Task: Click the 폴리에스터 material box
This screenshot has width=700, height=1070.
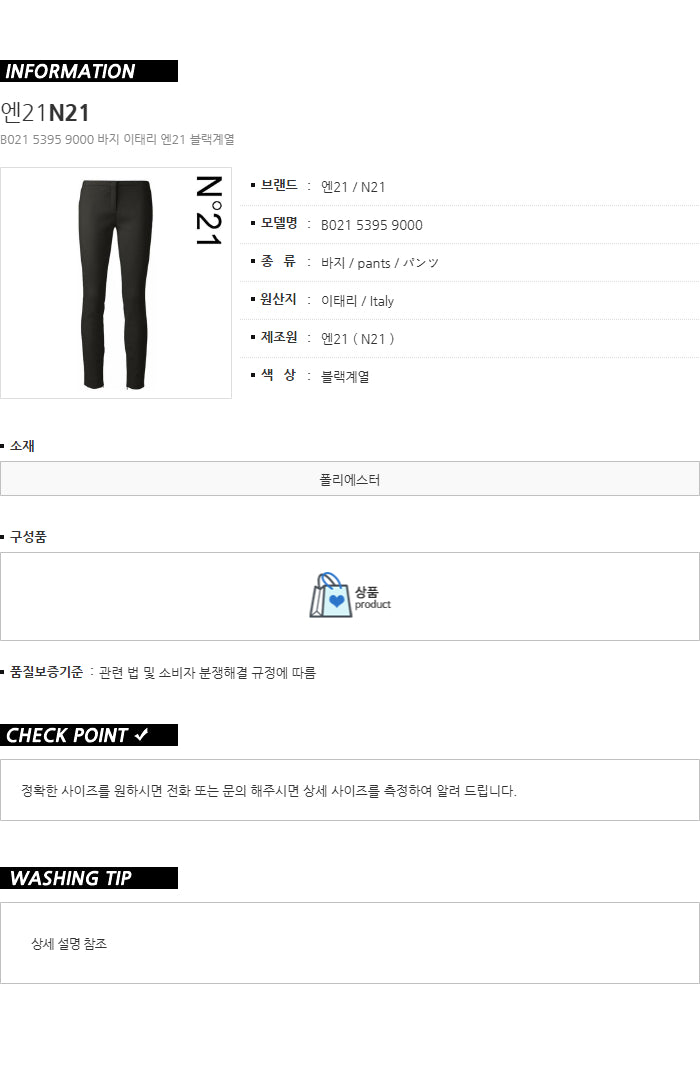Action: pos(350,479)
